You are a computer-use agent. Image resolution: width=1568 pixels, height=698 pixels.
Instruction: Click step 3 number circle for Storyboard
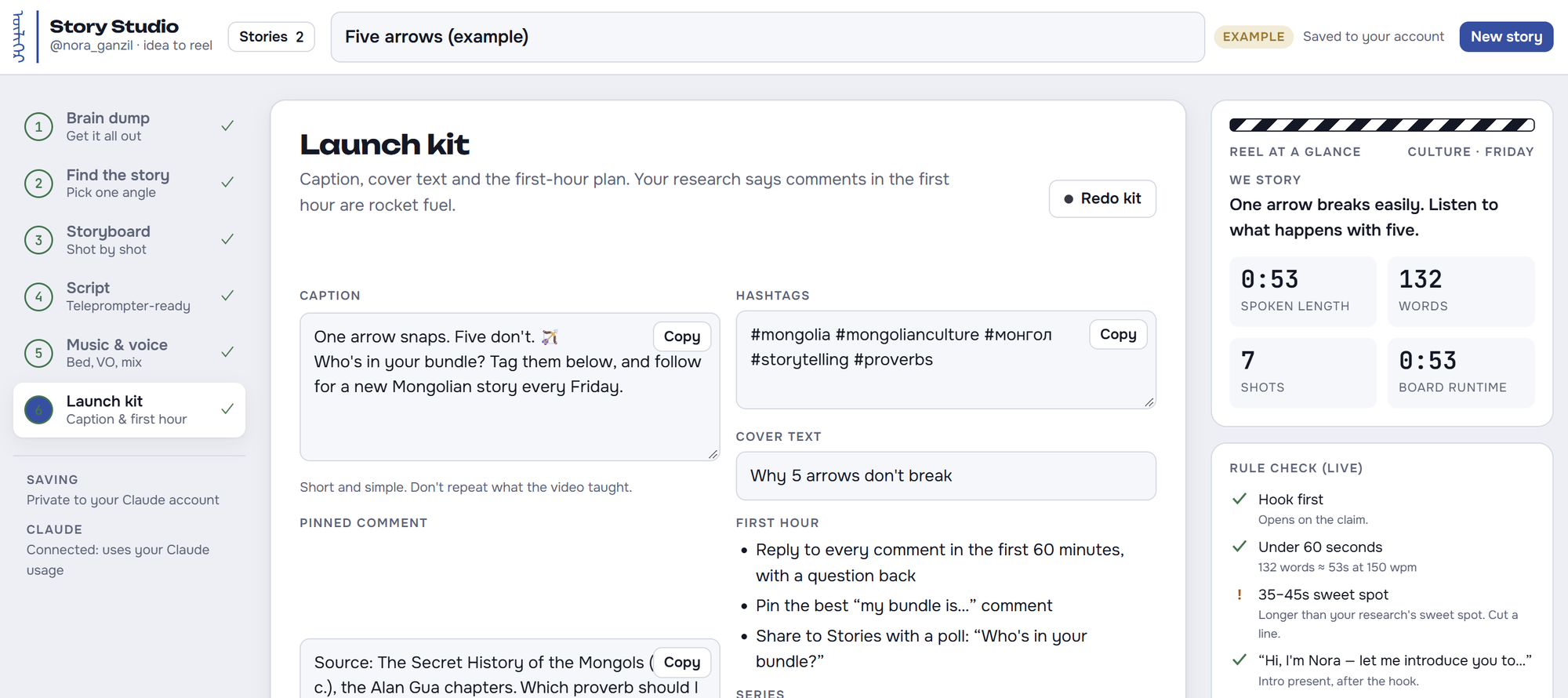38,240
